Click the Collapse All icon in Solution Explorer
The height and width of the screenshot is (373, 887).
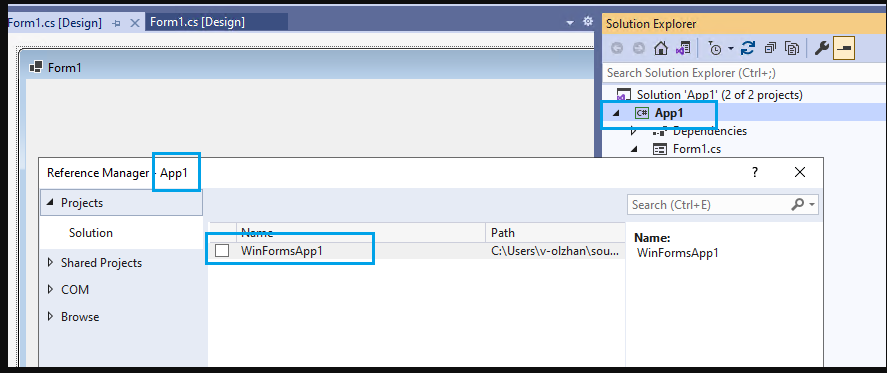click(x=770, y=49)
